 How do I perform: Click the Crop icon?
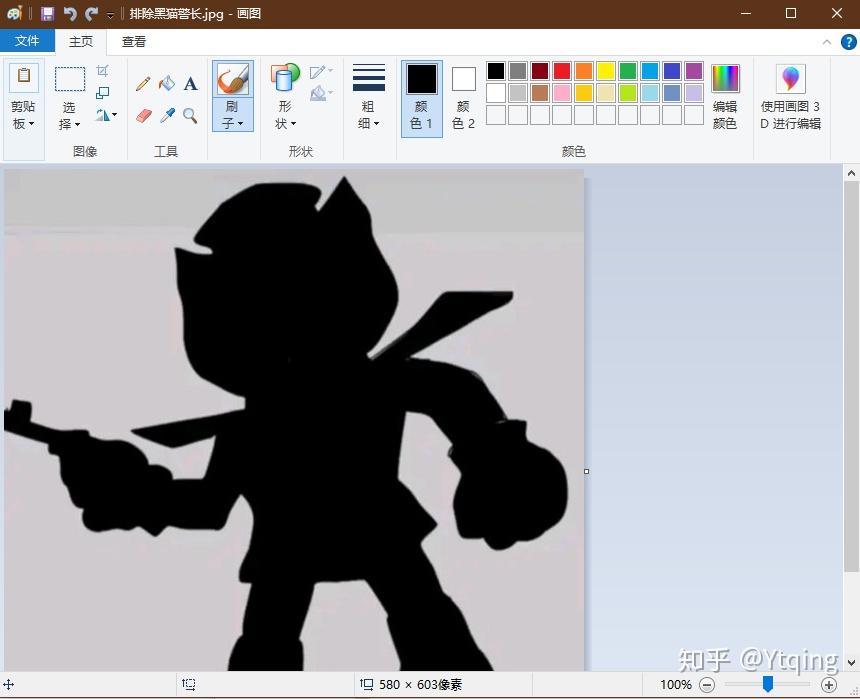103,71
